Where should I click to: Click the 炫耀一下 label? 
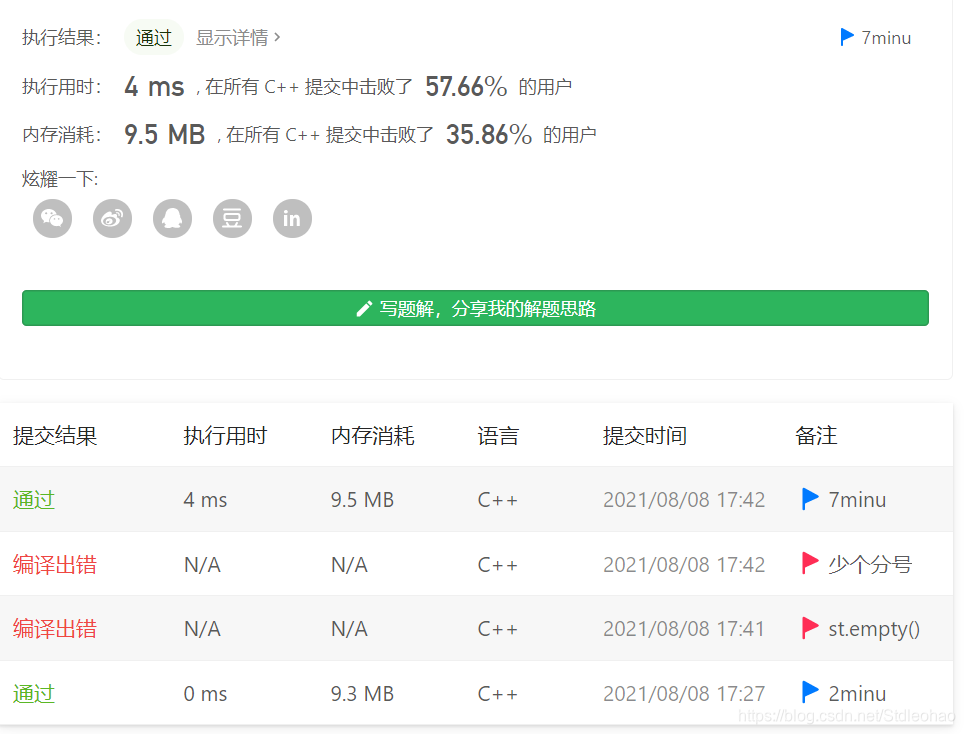coord(60,179)
